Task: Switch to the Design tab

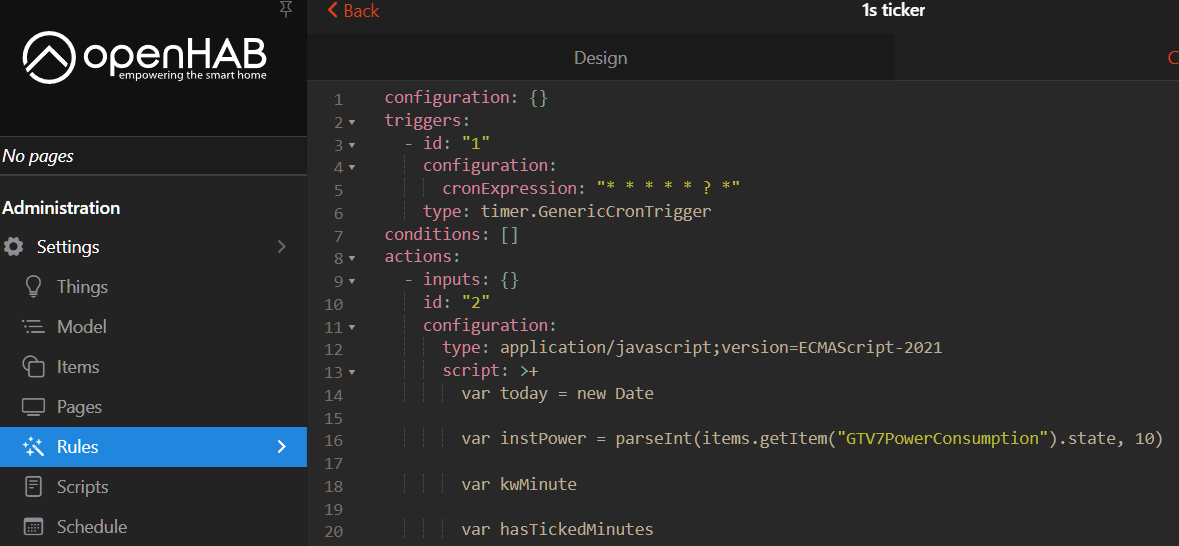Action: tap(600, 58)
